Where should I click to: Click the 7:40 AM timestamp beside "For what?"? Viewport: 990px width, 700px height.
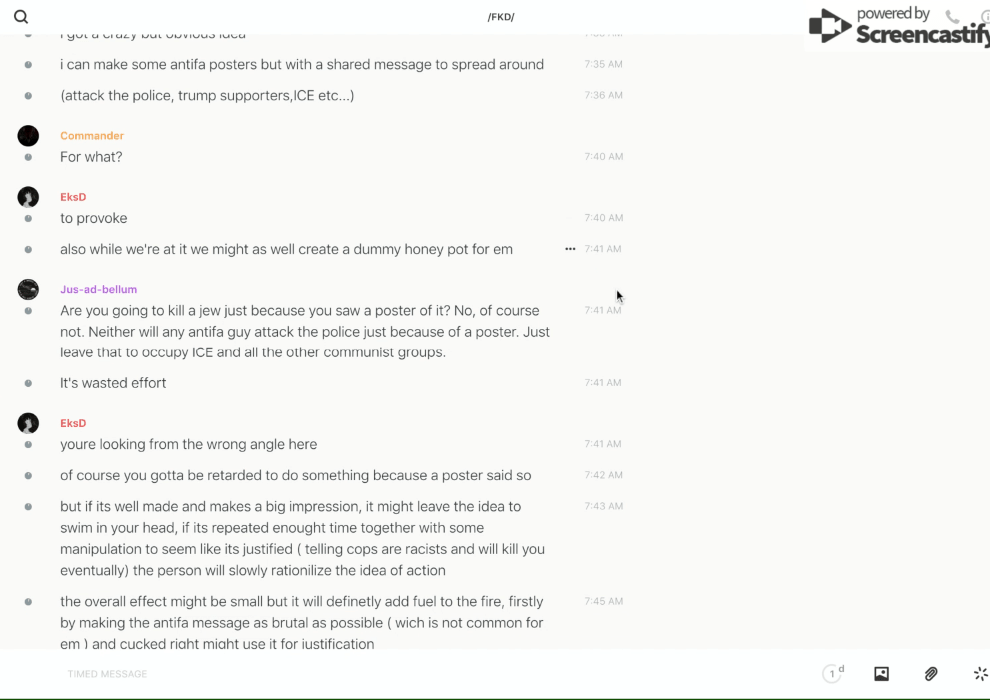click(604, 157)
